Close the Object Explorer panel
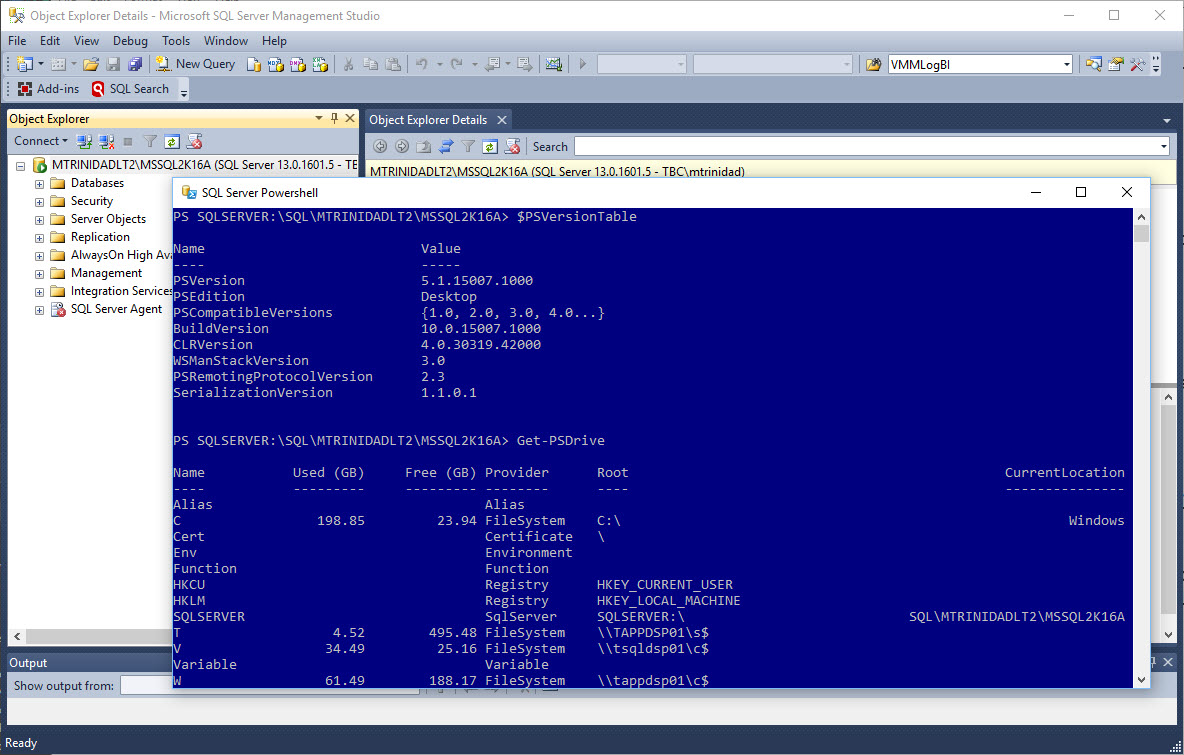The height and width of the screenshot is (755, 1184). pos(350,119)
